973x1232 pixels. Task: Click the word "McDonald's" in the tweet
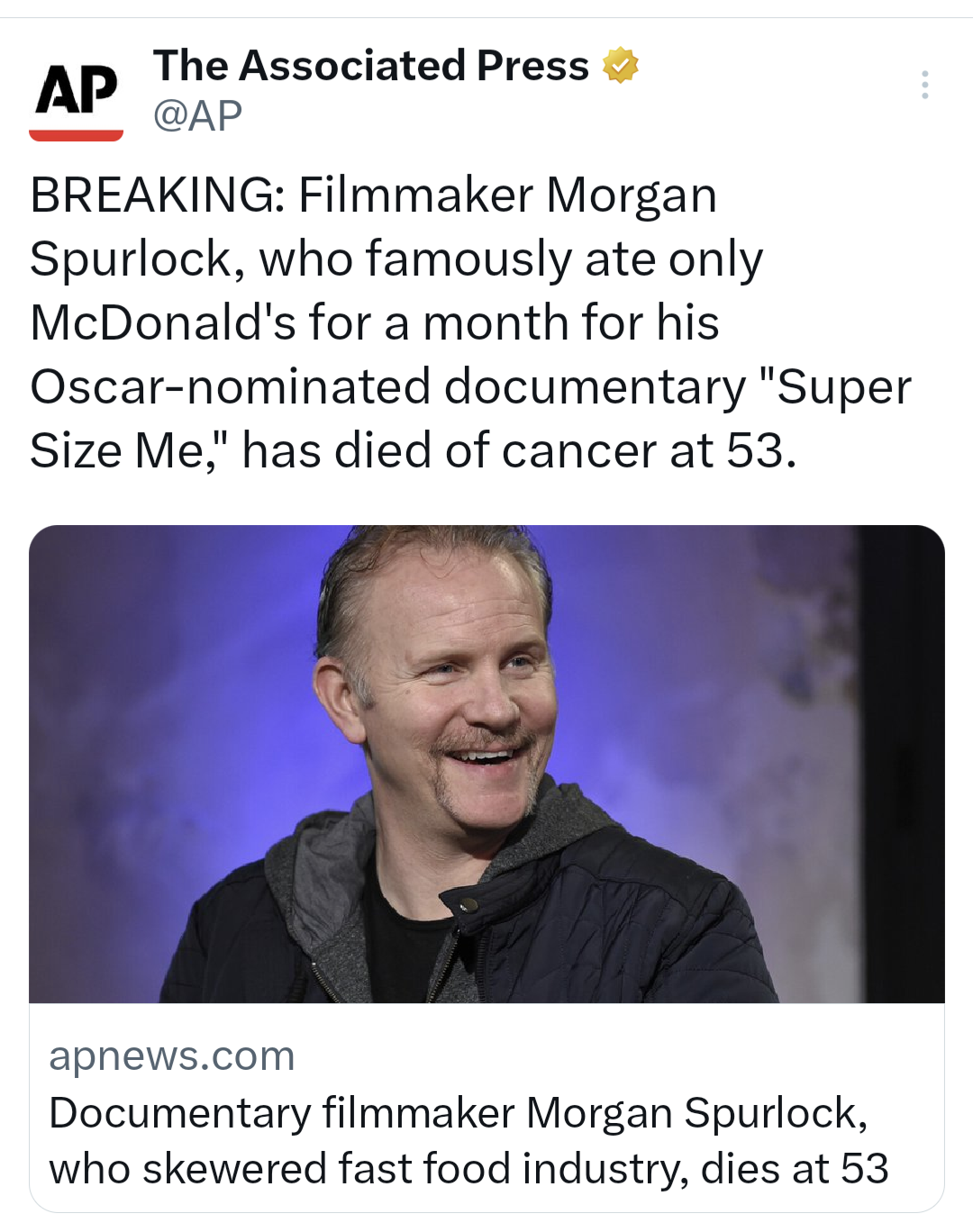(x=162, y=323)
